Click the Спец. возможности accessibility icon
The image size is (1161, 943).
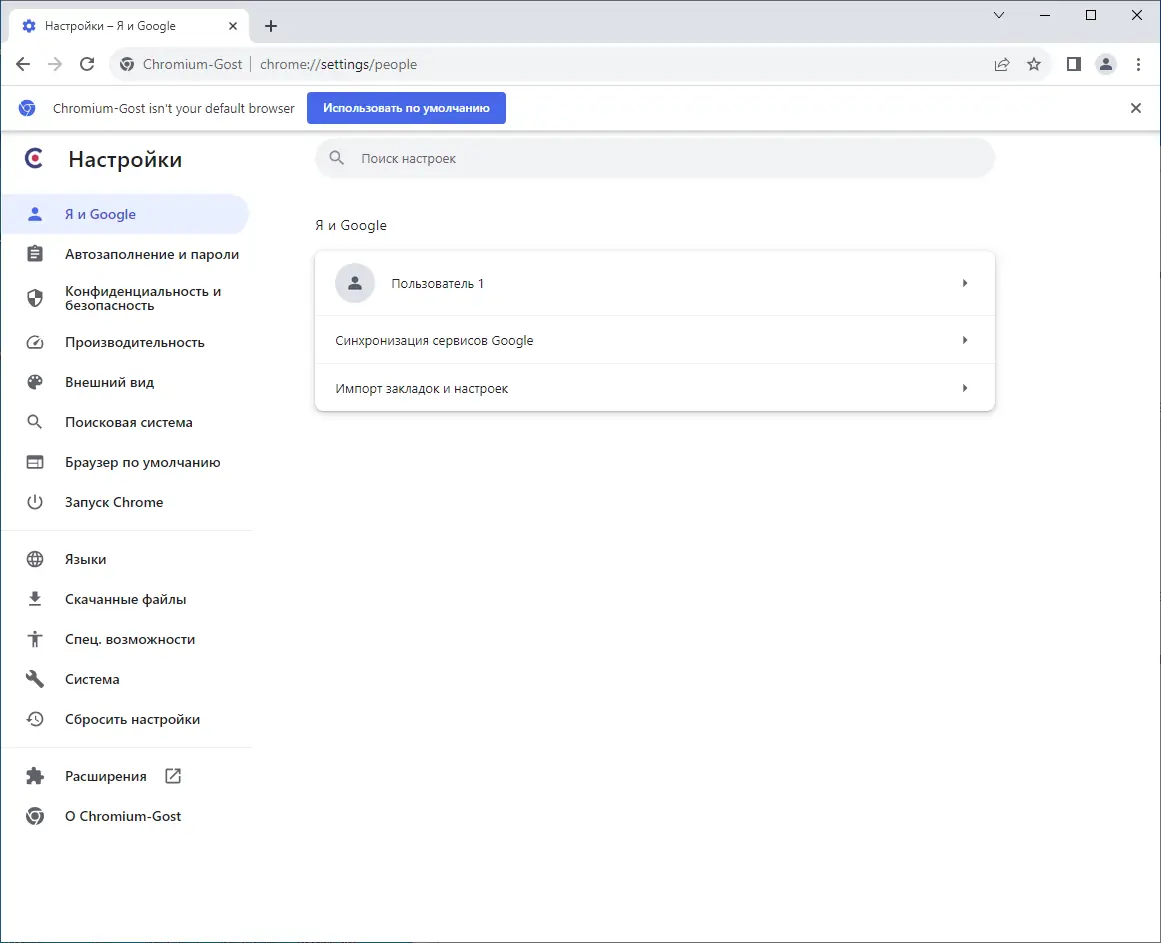[35, 639]
